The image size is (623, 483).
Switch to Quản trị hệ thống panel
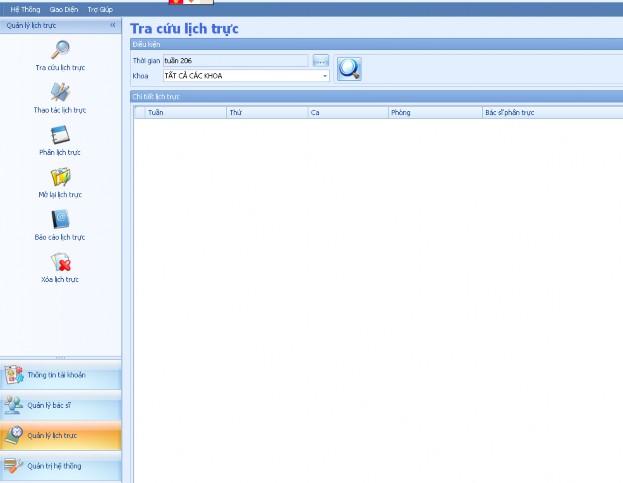[60, 466]
